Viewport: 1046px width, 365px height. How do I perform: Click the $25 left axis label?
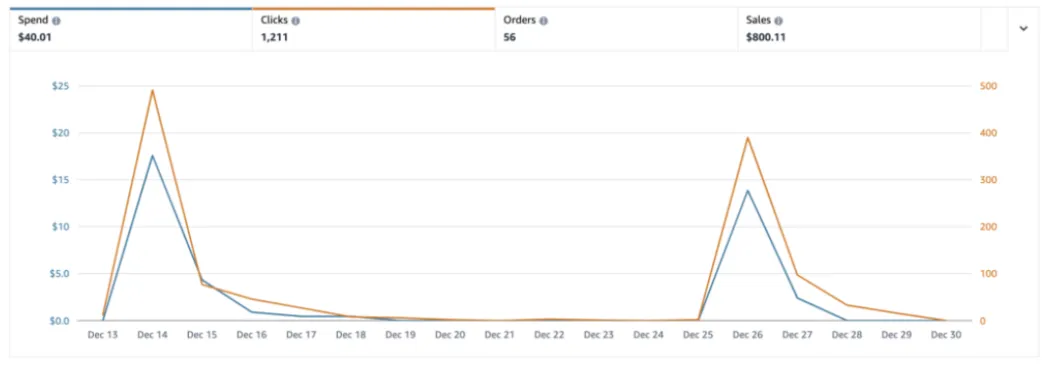[x=61, y=86]
